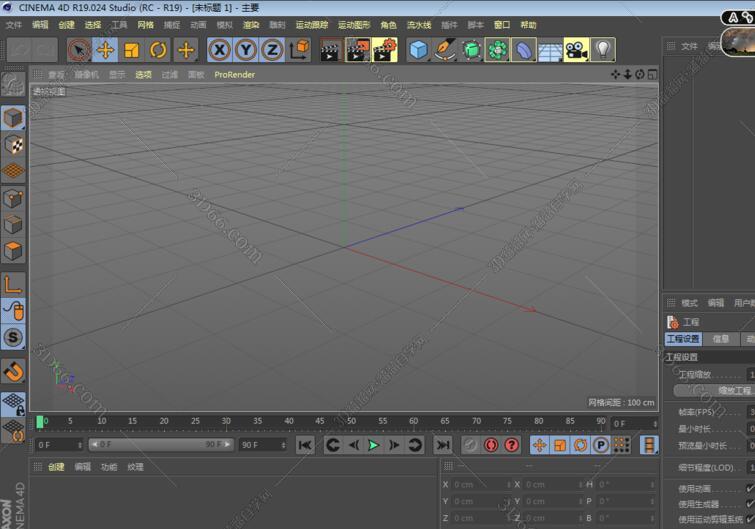
Task: Select the Scale tool
Action: pos(131,50)
